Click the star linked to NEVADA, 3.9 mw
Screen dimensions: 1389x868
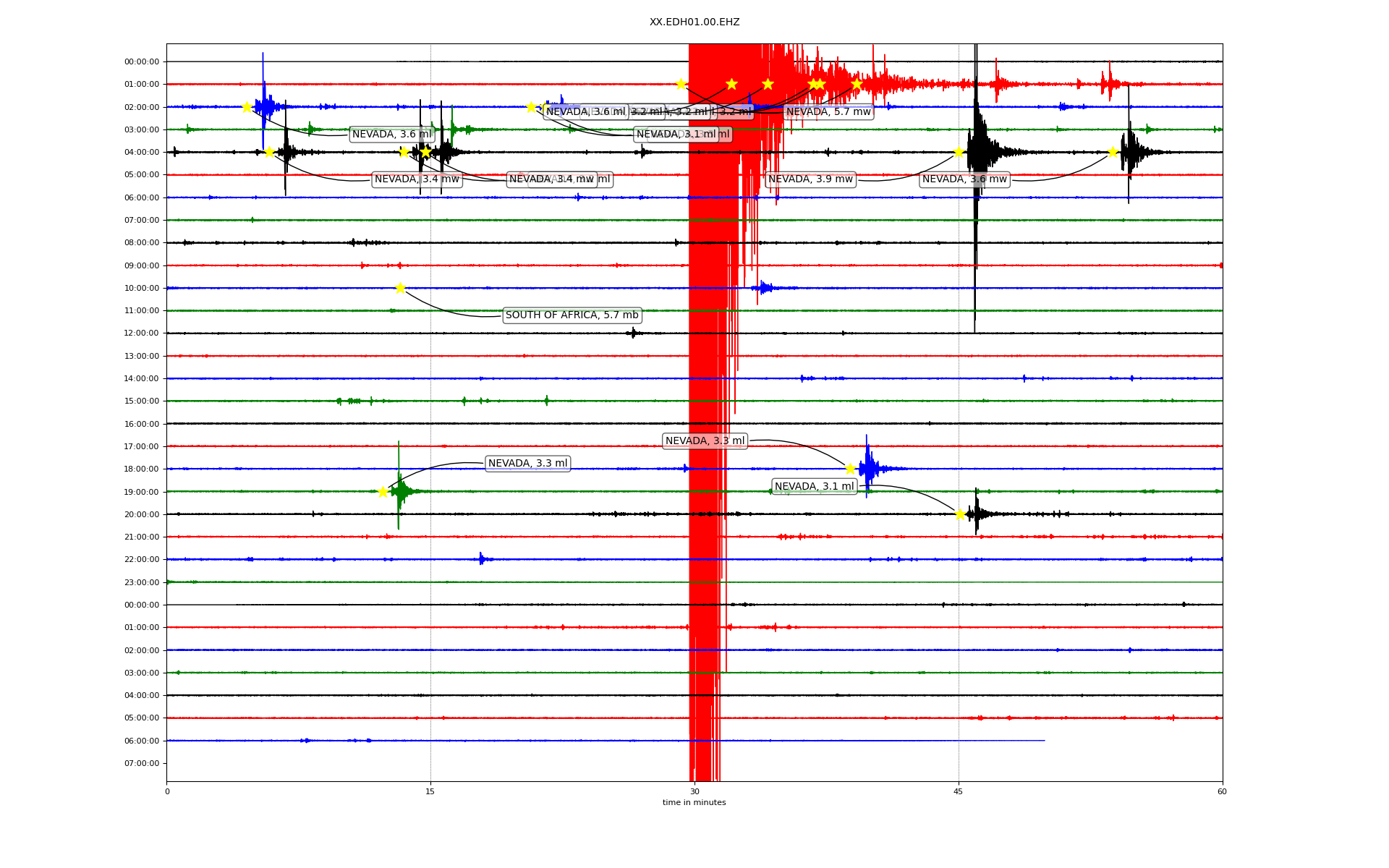tap(959, 152)
